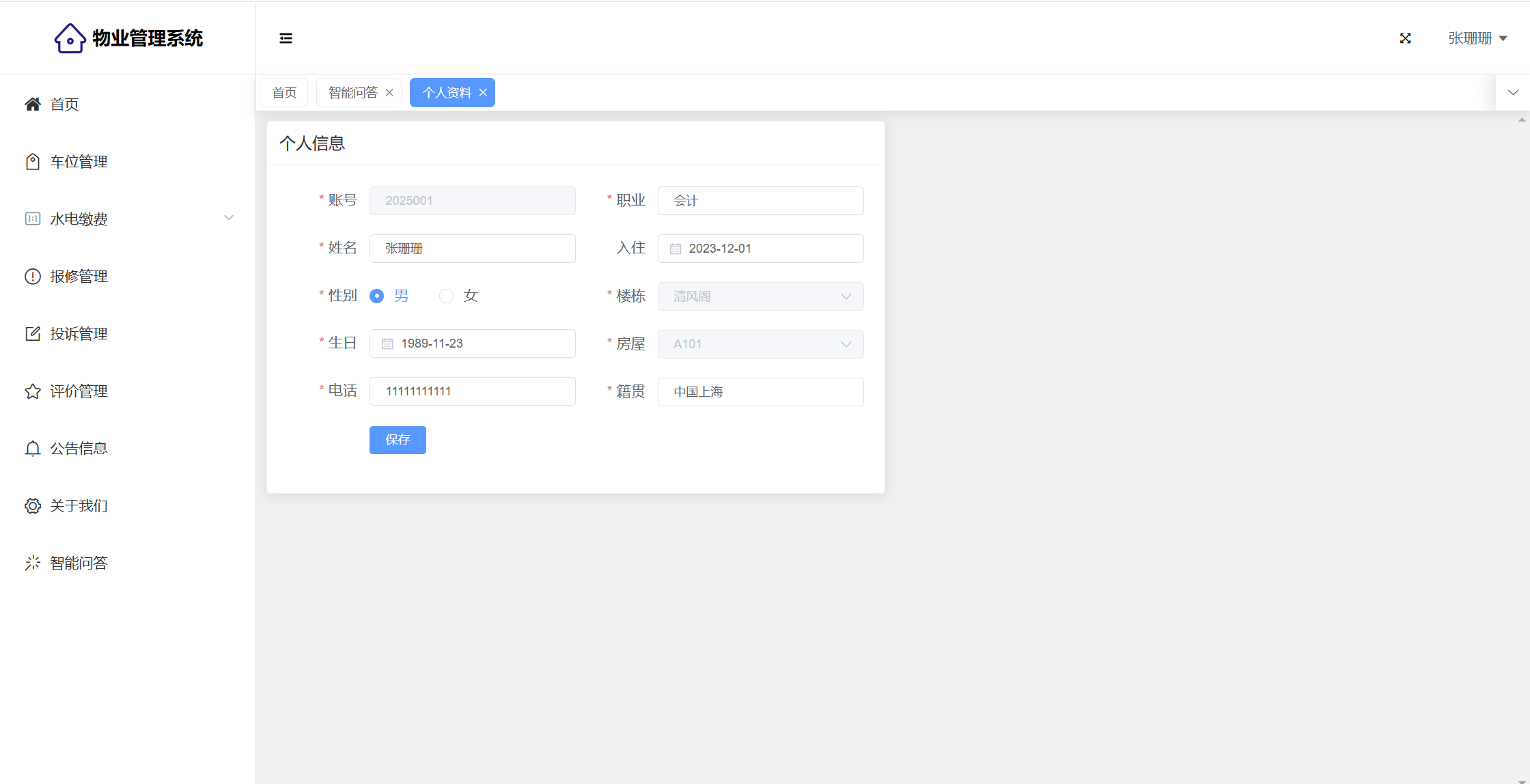
Task: Switch to the 智能问答 tab
Action: click(x=352, y=93)
